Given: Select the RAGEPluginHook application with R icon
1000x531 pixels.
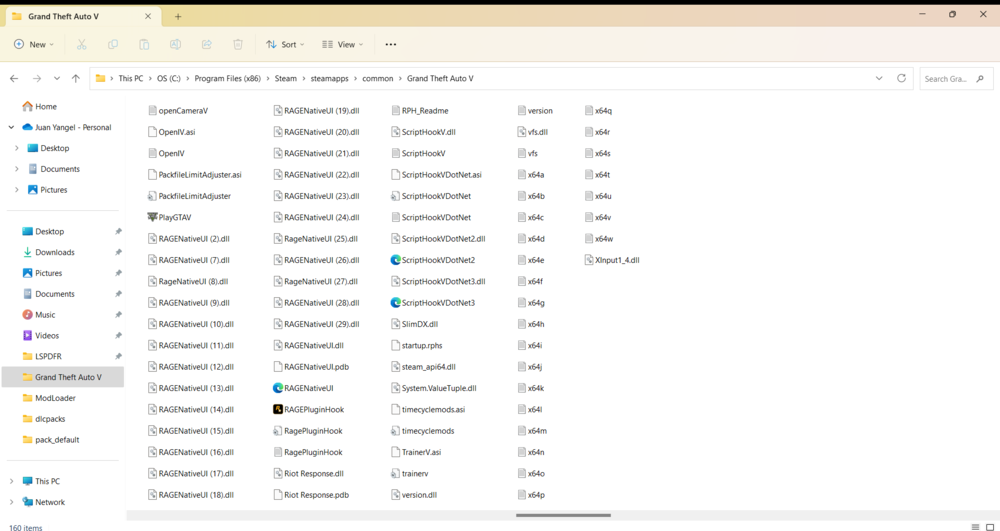Looking at the screenshot, I should (x=308, y=409).
